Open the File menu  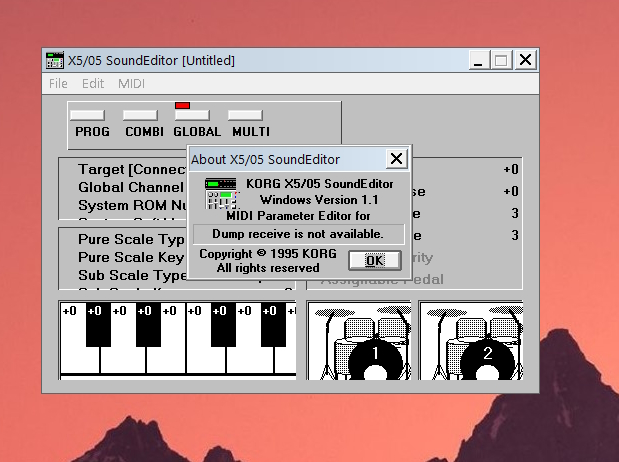(x=58, y=84)
